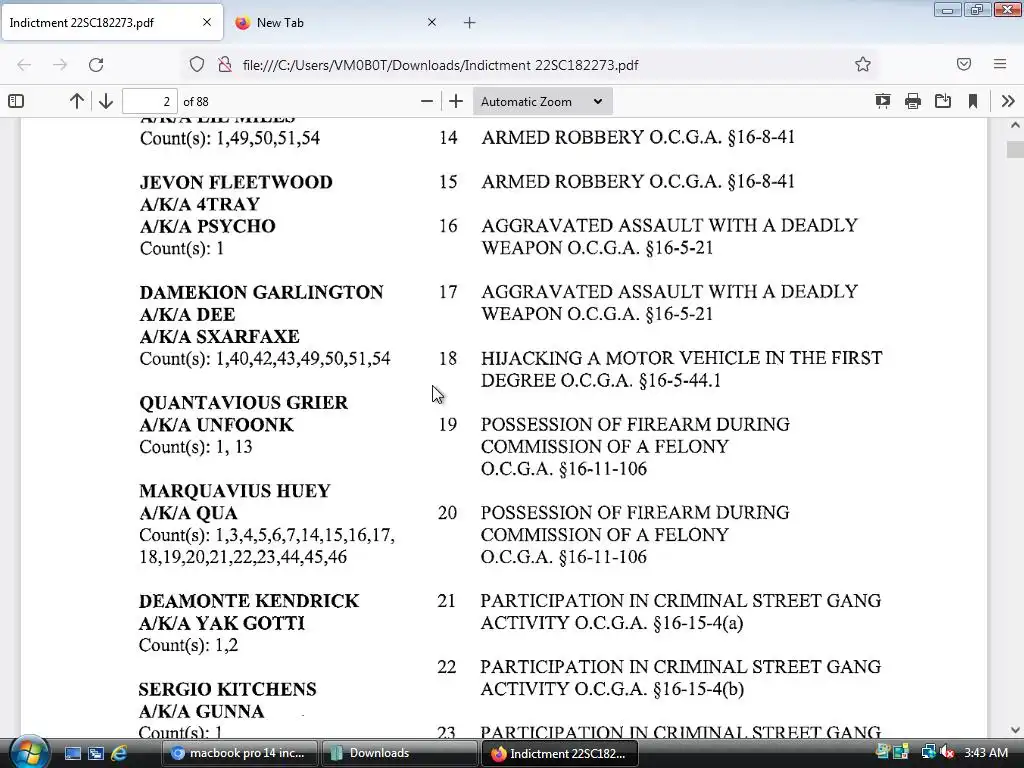Click text A/K/A GUNNA
Viewport: 1024px width, 768px height.
201,711
